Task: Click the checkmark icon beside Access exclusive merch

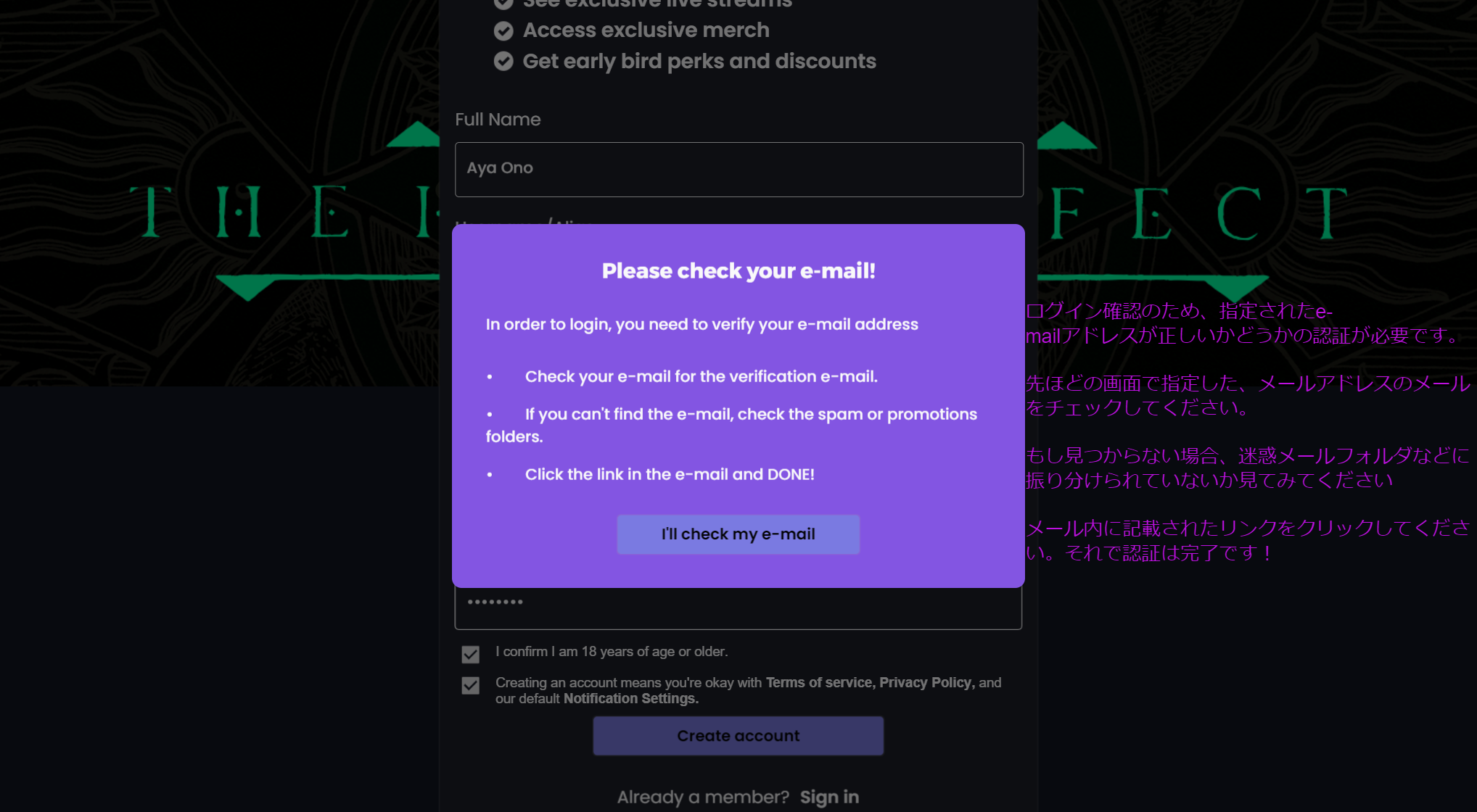Action: pos(503,30)
